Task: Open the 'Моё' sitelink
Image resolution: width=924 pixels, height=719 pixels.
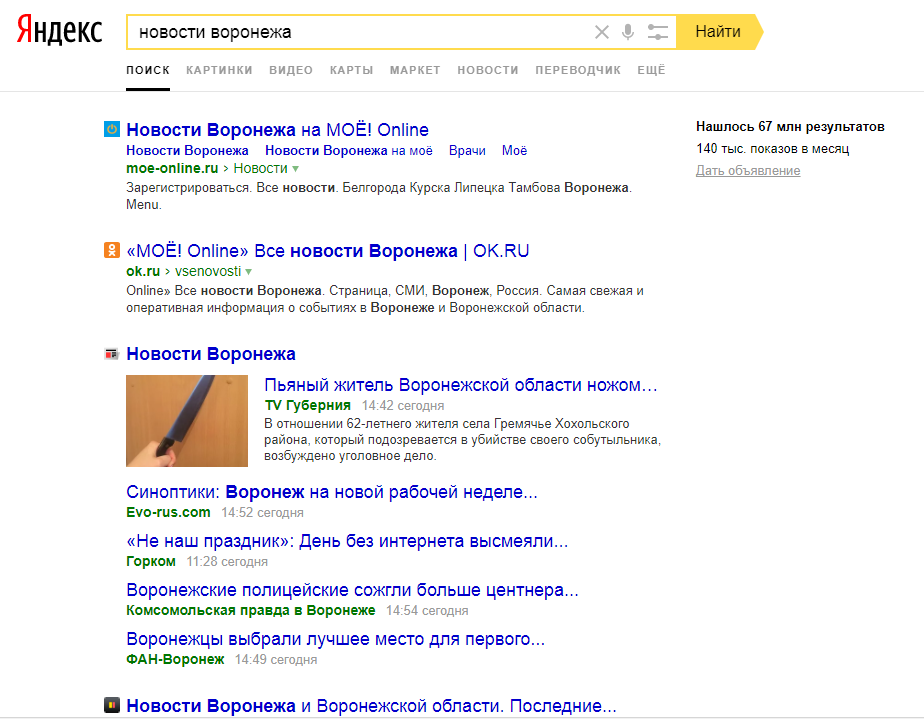Action: point(514,151)
